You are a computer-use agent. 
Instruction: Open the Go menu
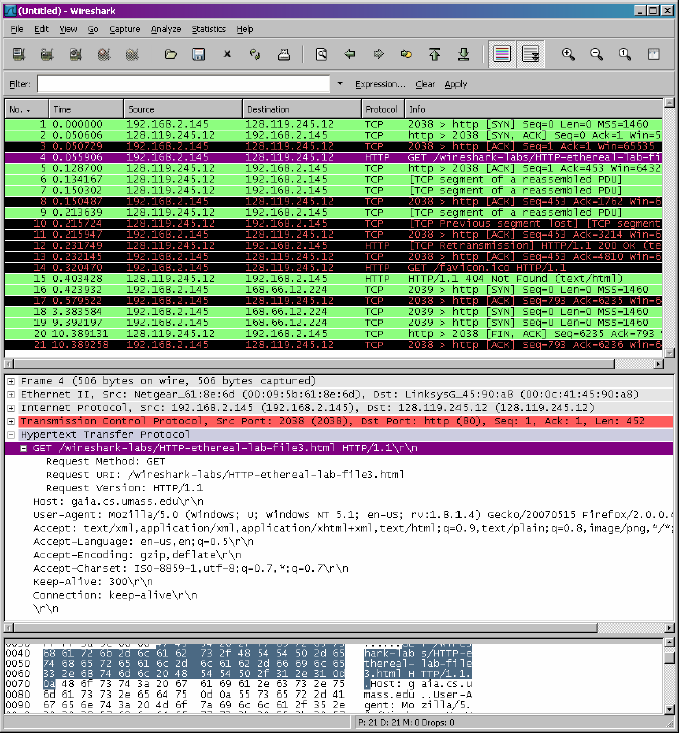pyautogui.click(x=93, y=29)
